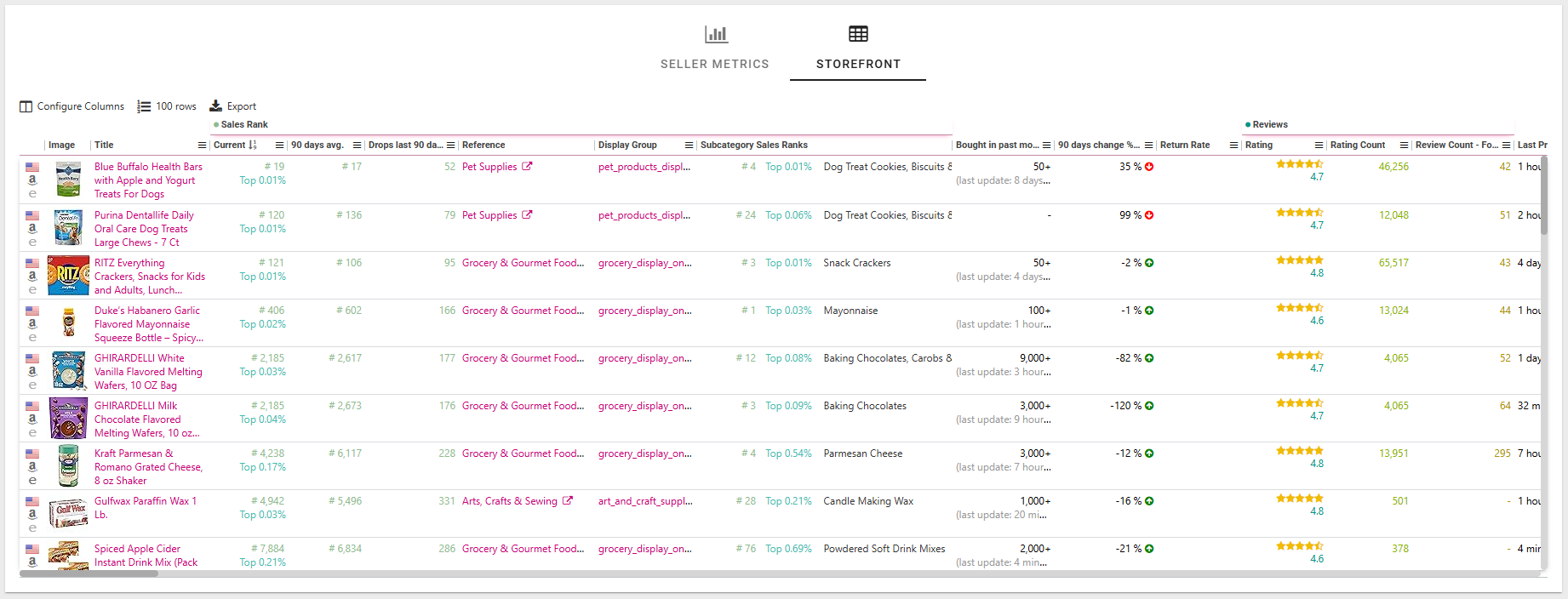Click the 46,256 rating count value
Screen dimensions: 1568x599
tap(1393, 167)
